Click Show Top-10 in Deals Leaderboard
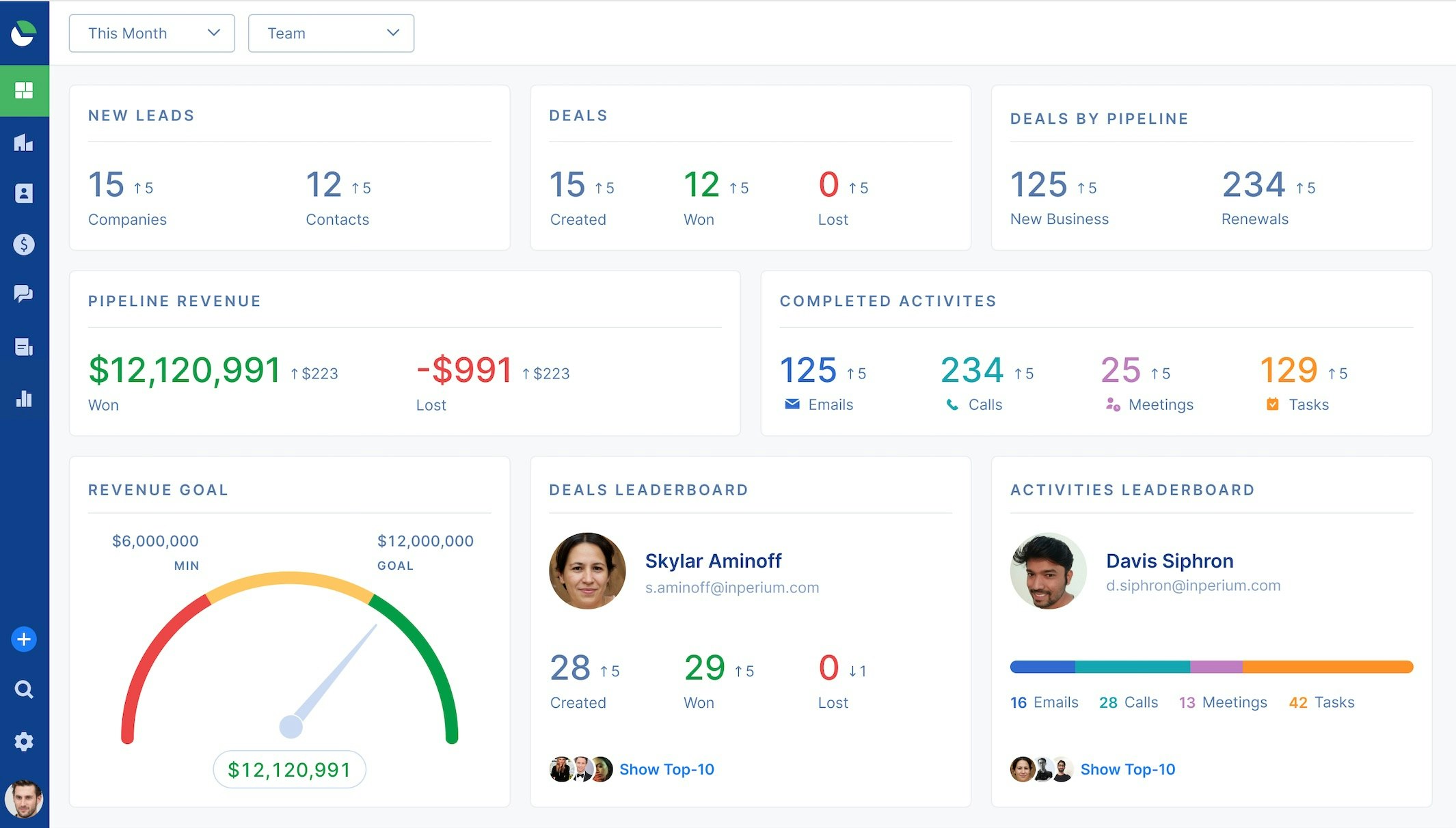The height and width of the screenshot is (828, 1456). click(666, 769)
